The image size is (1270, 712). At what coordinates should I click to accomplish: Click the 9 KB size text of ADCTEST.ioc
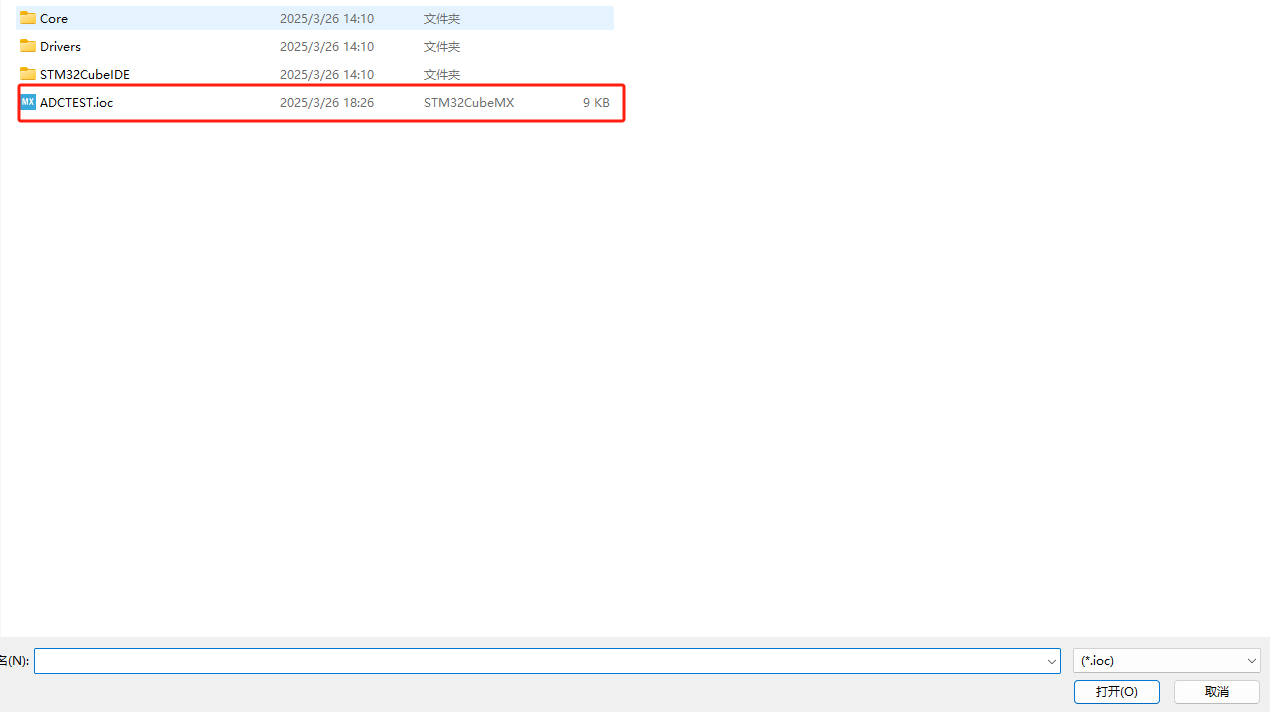[x=595, y=102]
